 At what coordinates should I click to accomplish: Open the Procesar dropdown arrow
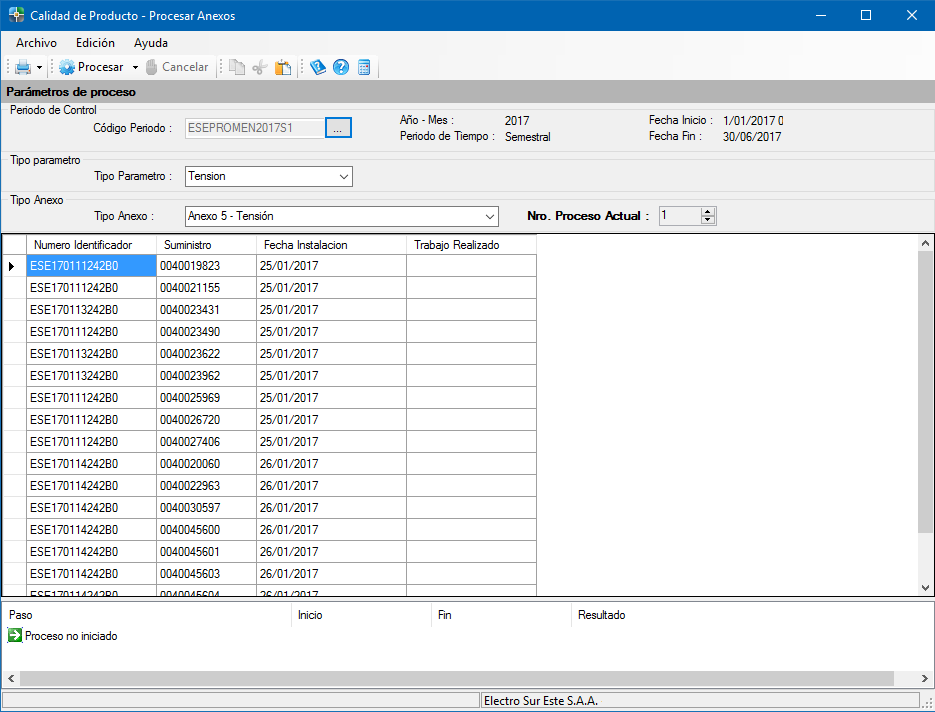click(x=135, y=68)
